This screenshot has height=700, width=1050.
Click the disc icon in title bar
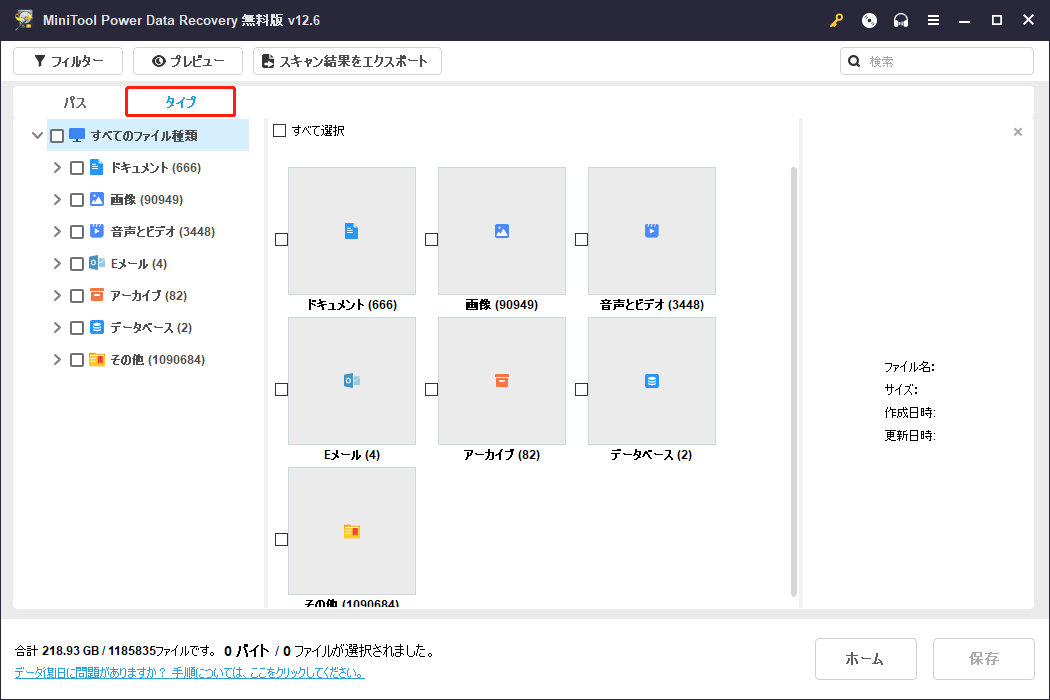[x=869, y=20]
